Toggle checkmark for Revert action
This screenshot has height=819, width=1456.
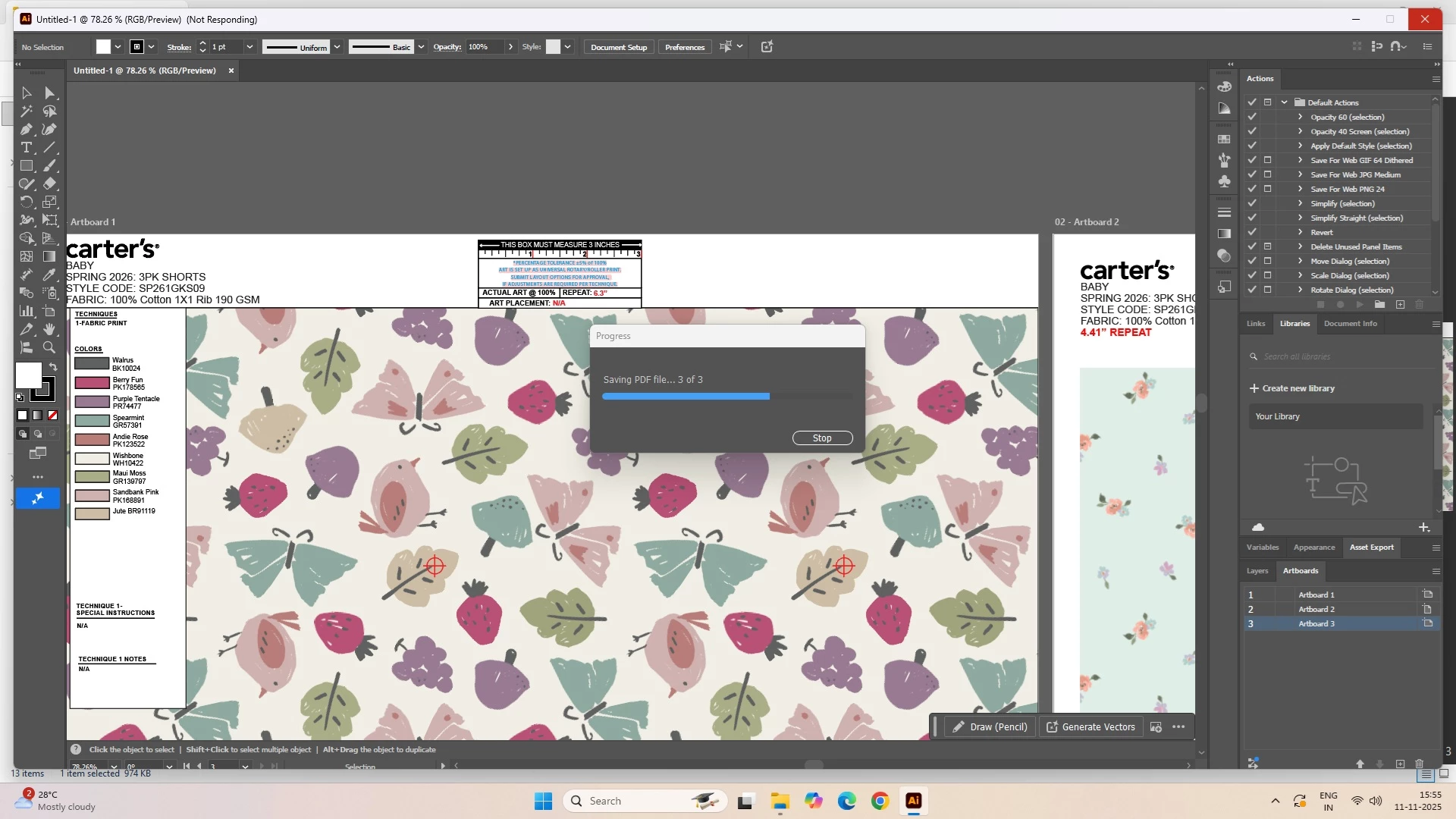(x=1252, y=233)
